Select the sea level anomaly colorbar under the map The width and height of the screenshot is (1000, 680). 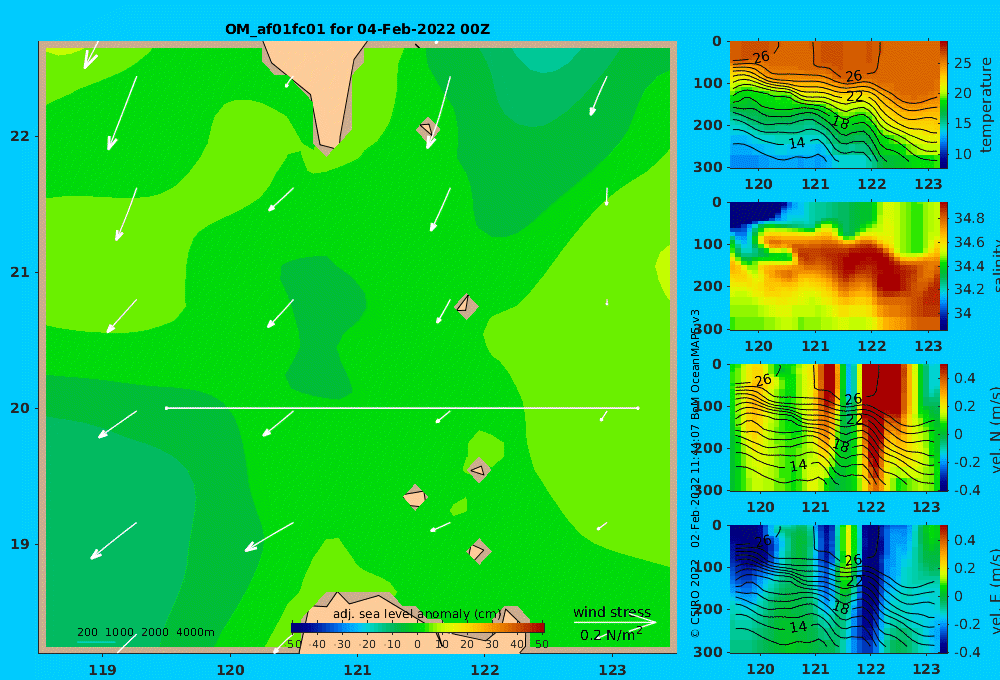417,628
